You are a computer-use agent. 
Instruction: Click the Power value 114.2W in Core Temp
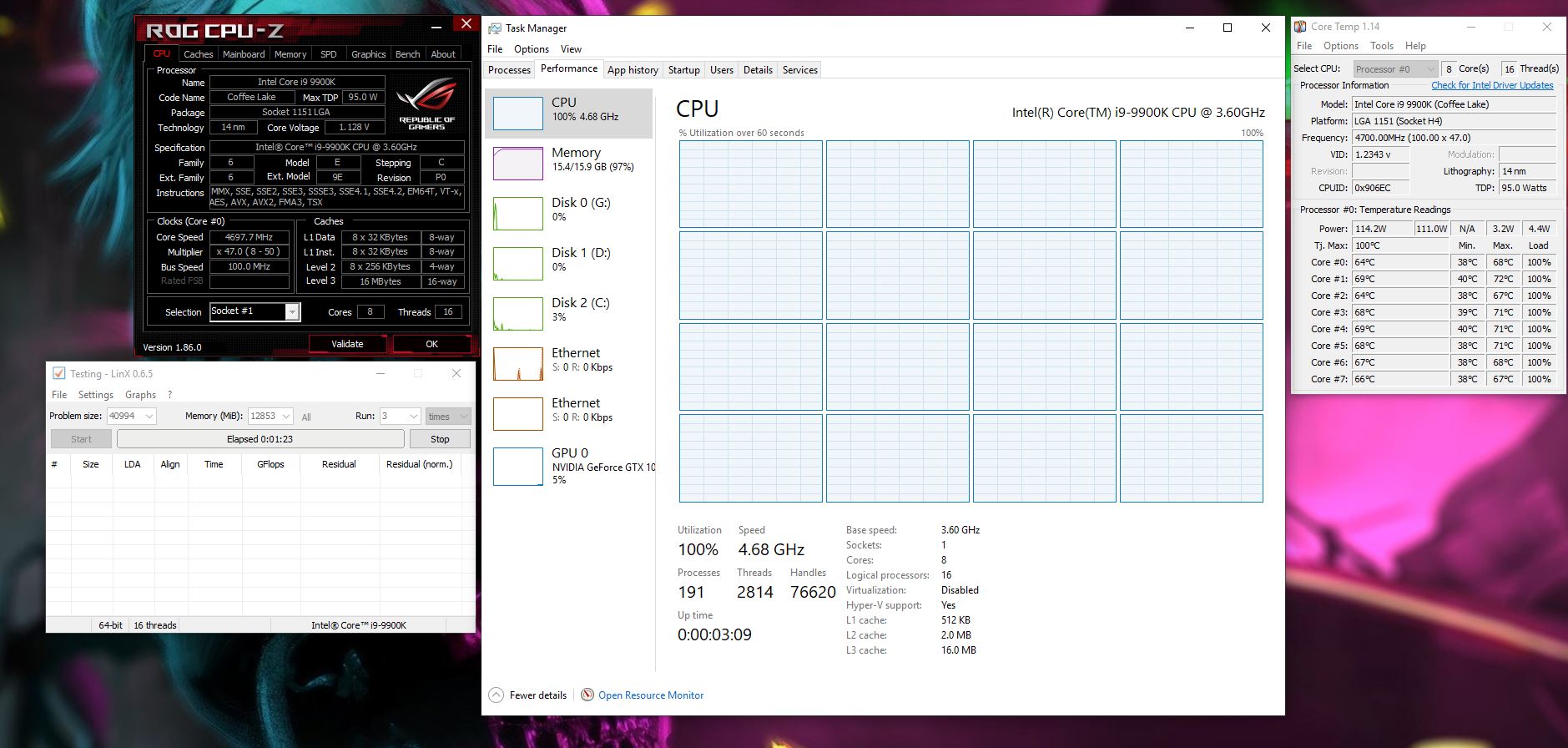click(1383, 229)
